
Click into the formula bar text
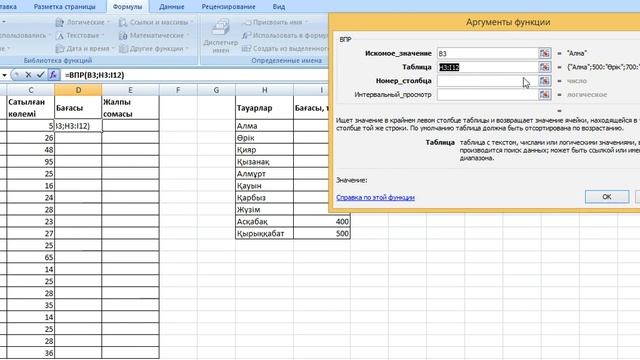pyautogui.click(x=94, y=75)
